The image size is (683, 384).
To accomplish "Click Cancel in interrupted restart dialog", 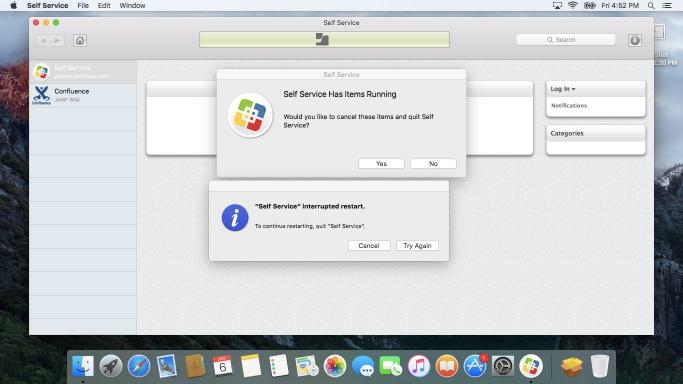I will tap(369, 246).
